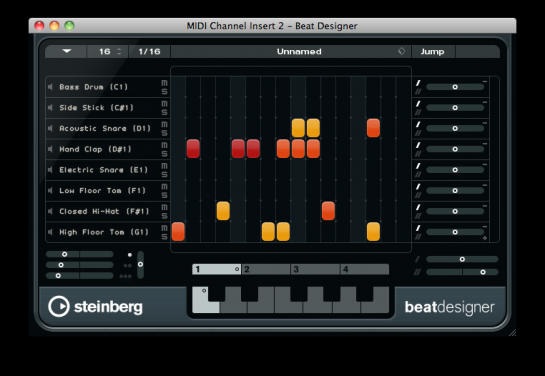Click the yellow step in Closed Hi-Hat lane
This screenshot has width=545, height=376.
click(x=223, y=211)
